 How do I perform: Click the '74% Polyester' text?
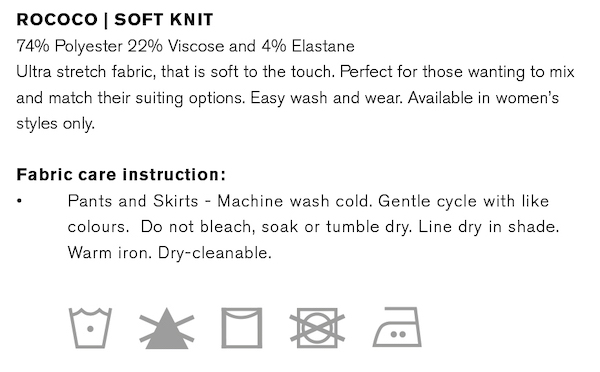(x=70, y=46)
